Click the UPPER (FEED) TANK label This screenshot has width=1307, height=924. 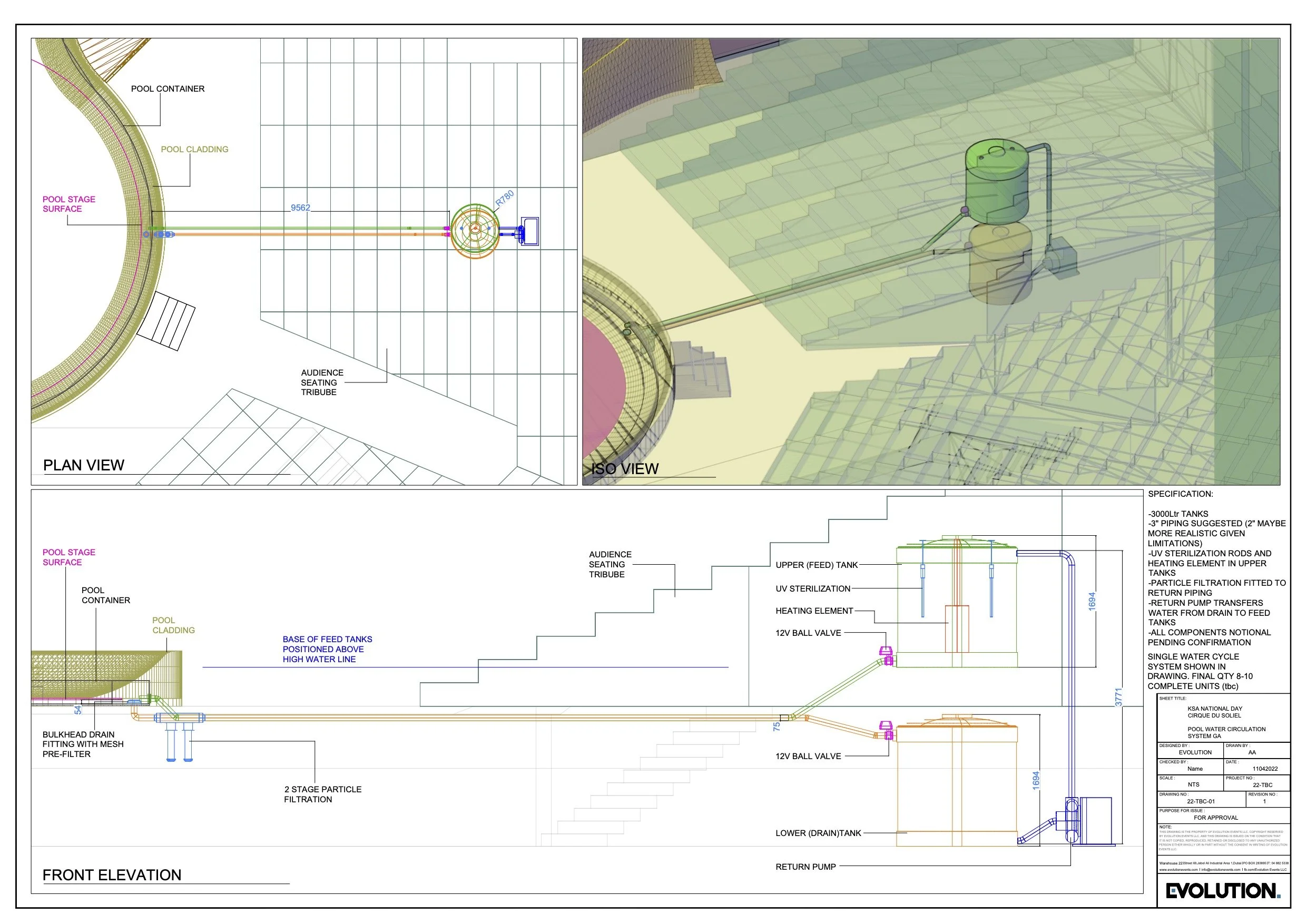(x=817, y=565)
